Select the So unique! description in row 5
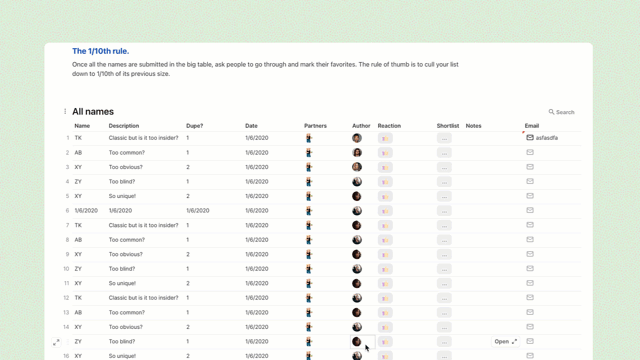Image resolution: width=640 pixels, height=360 pixels. (122, 196)
